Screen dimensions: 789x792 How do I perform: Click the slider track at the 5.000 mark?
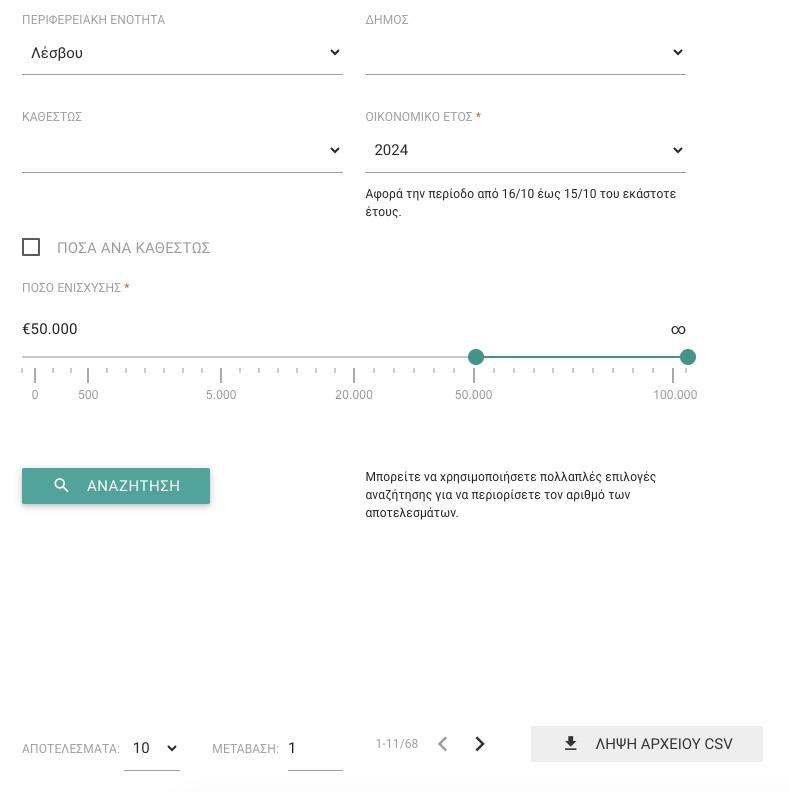[221, 357]
